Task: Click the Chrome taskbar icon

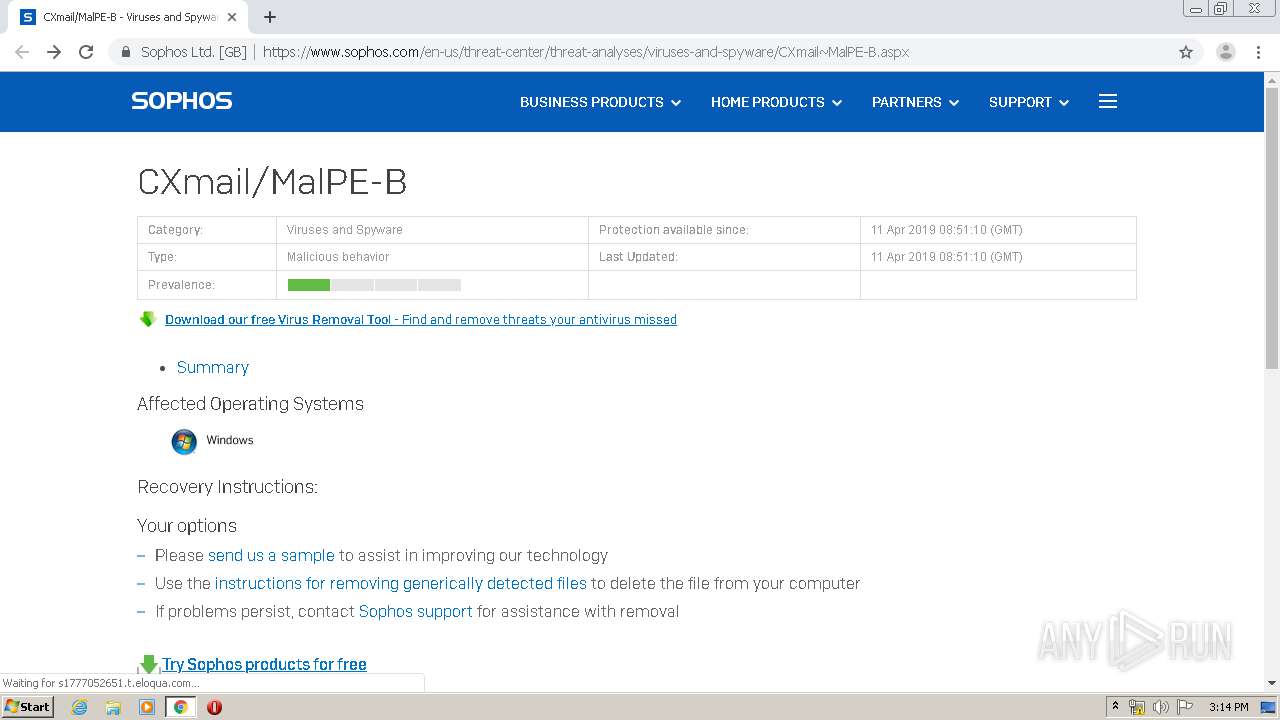Action: (x=181, y=707)
